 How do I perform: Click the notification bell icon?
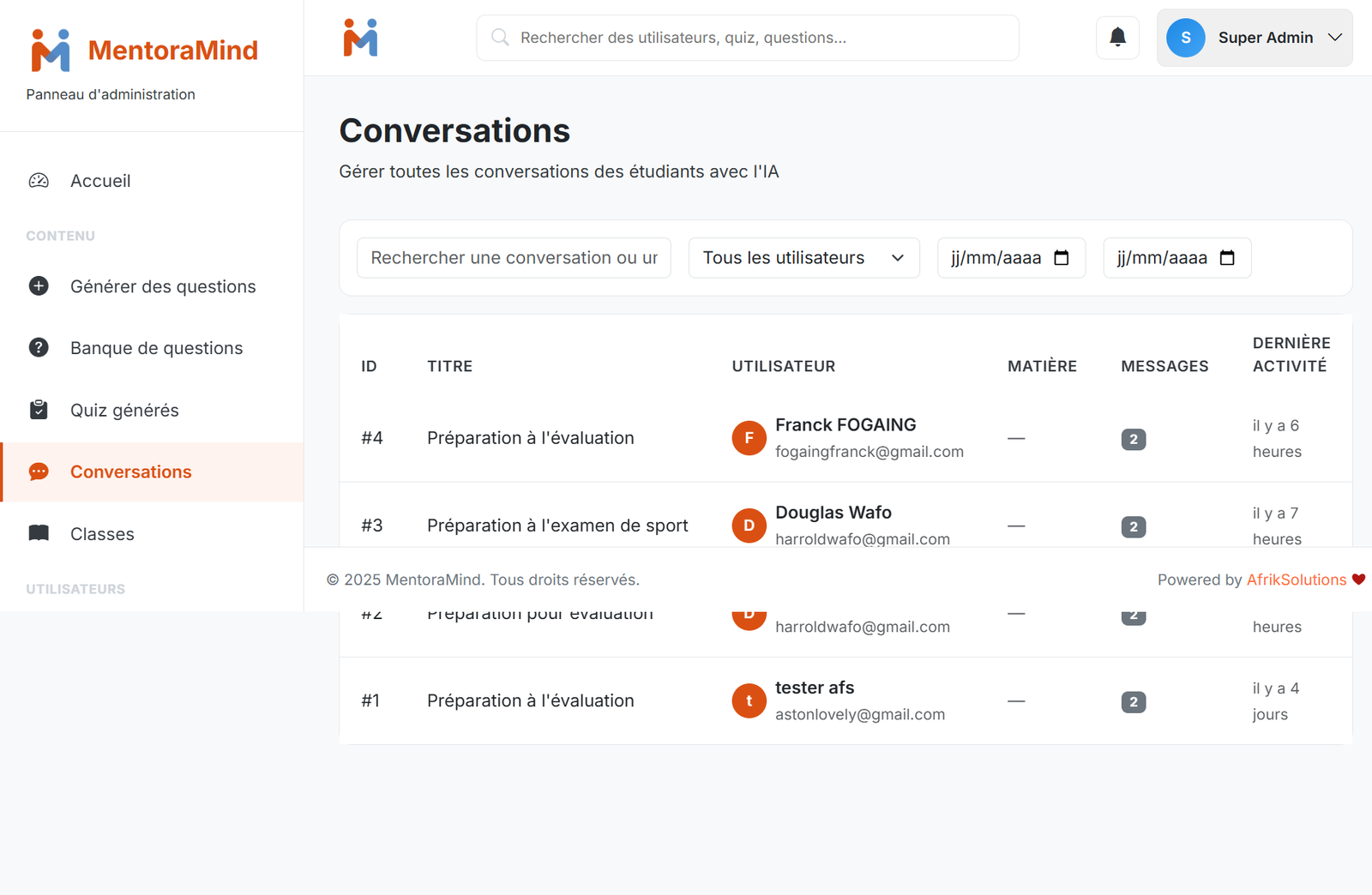pos(1117,38)
